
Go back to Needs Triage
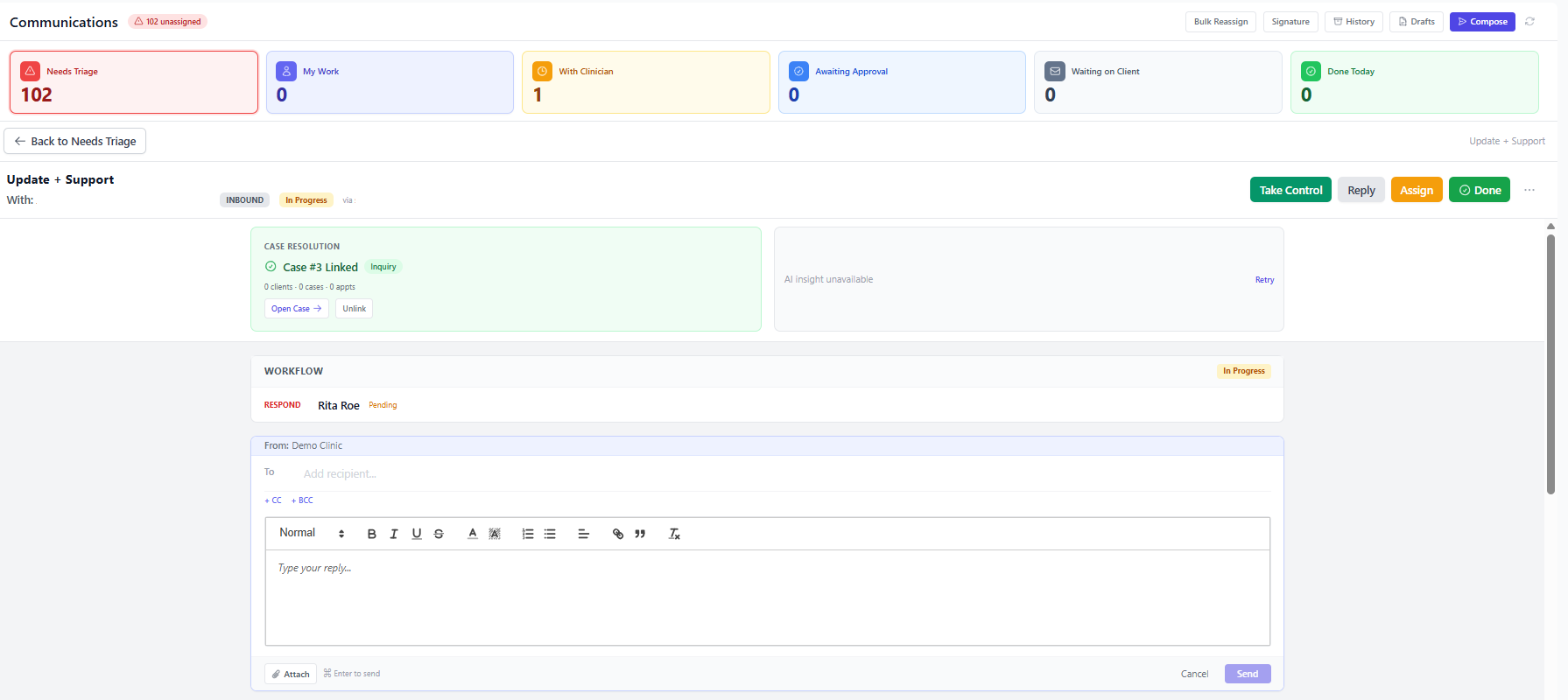click(x=75, y=141)
